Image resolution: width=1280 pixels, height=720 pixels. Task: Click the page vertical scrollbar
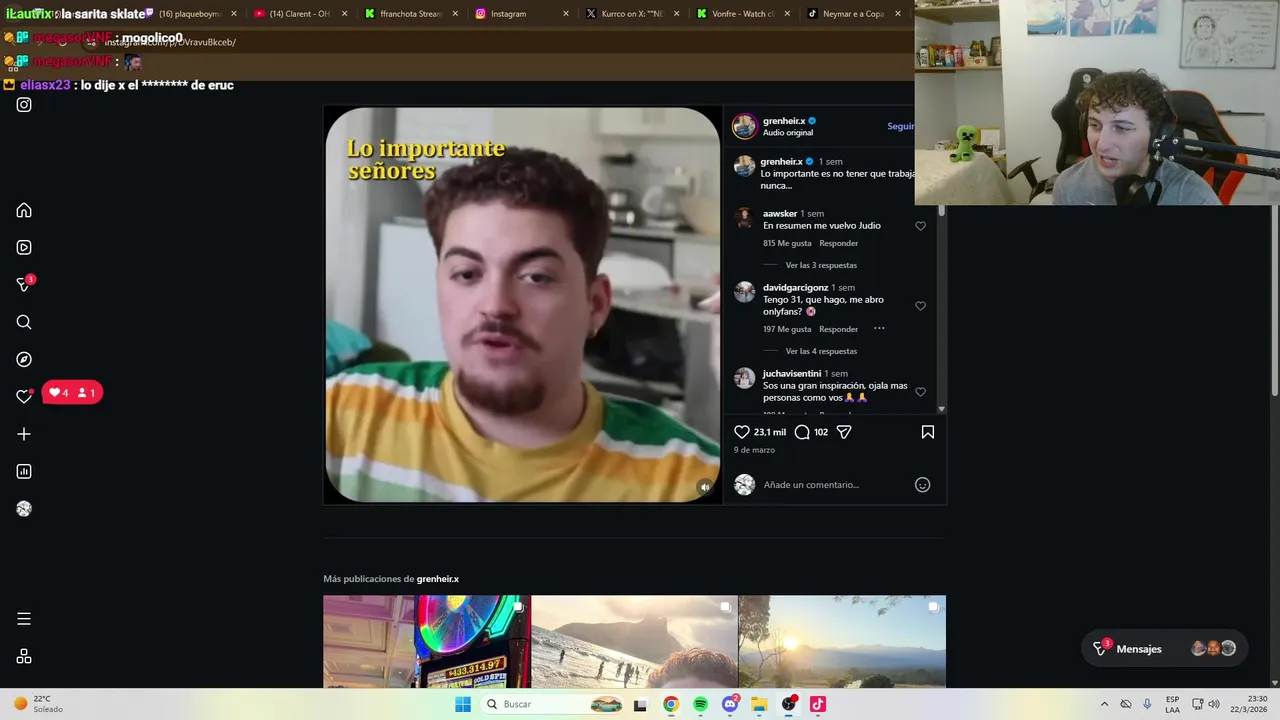[1274, 300]
